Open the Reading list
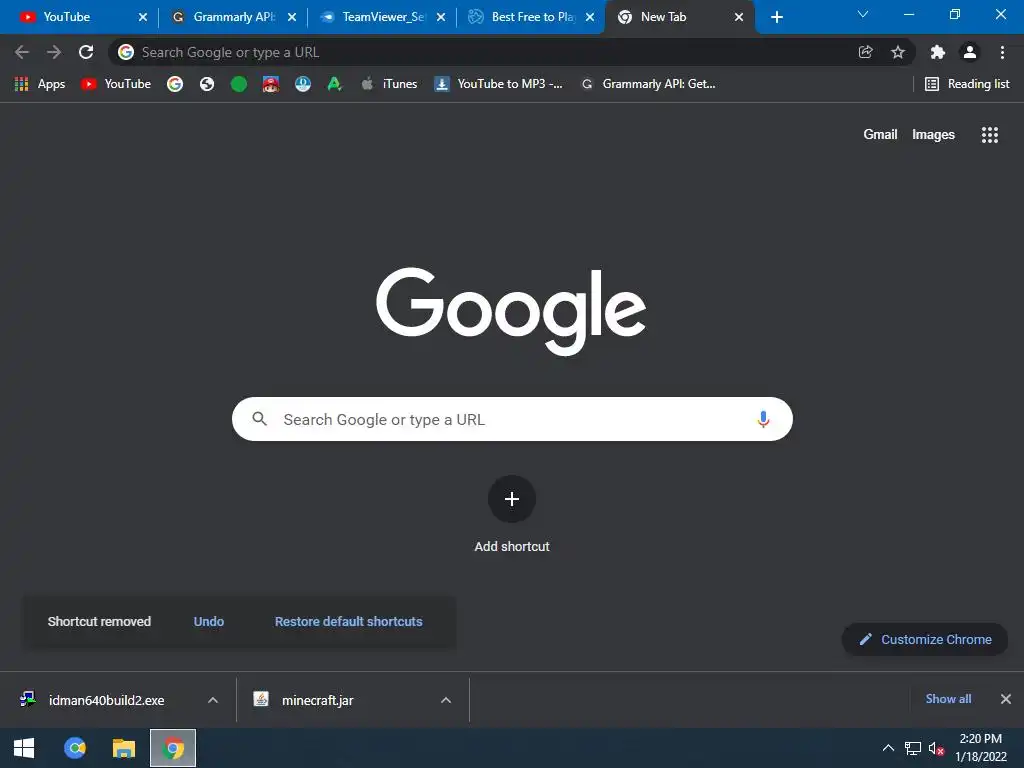1024x768 pixels. (967, 84)
